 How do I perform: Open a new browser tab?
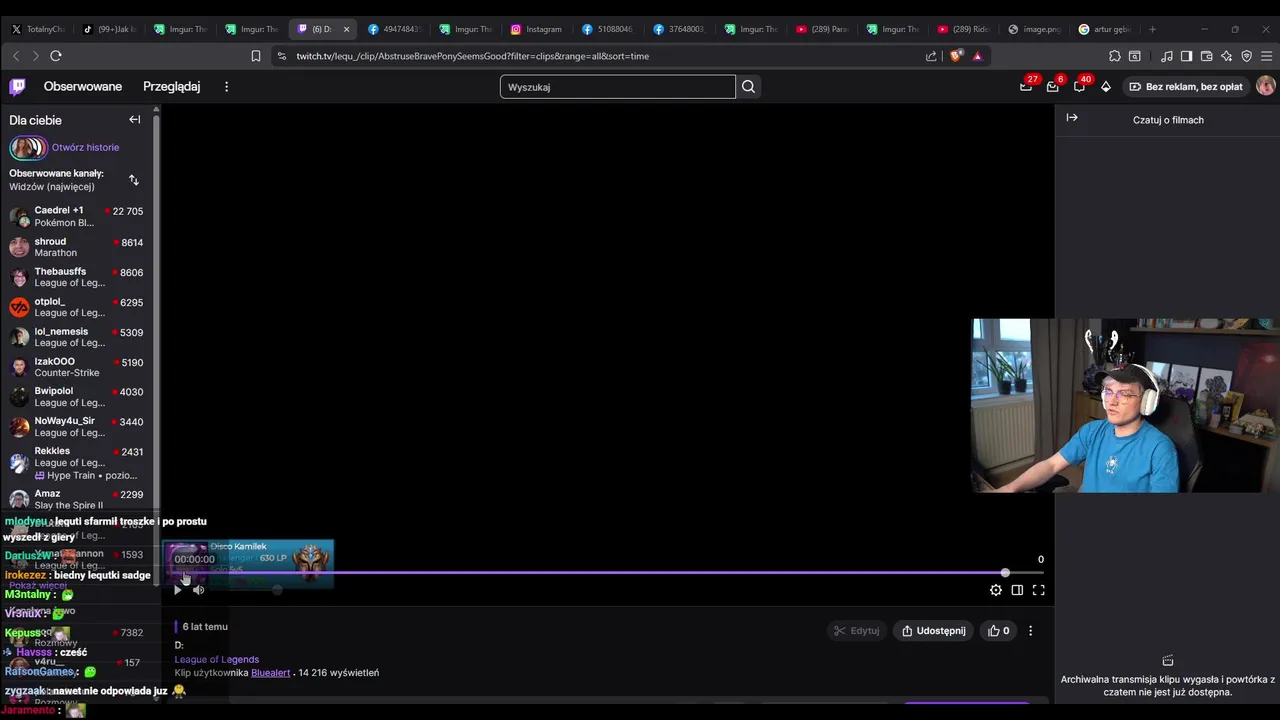1152,29
